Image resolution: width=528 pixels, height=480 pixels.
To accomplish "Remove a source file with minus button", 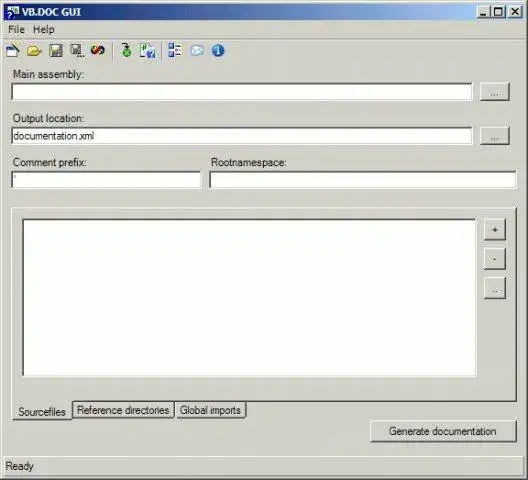I will click(495, 259).
